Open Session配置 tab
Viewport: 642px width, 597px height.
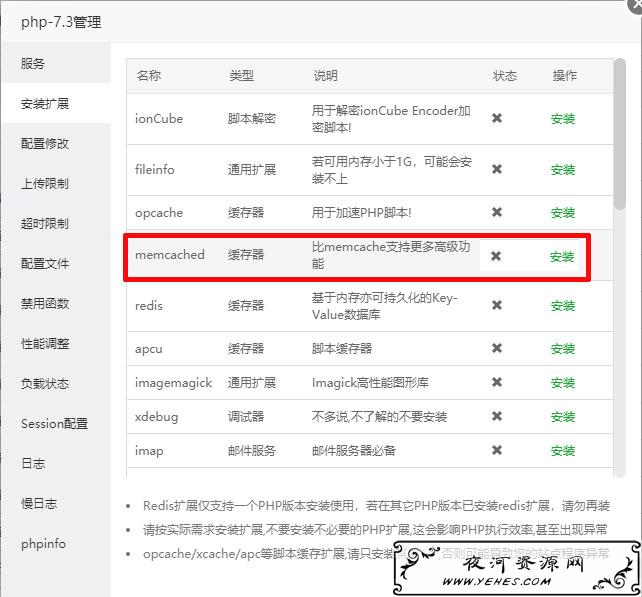click(56, 423)
